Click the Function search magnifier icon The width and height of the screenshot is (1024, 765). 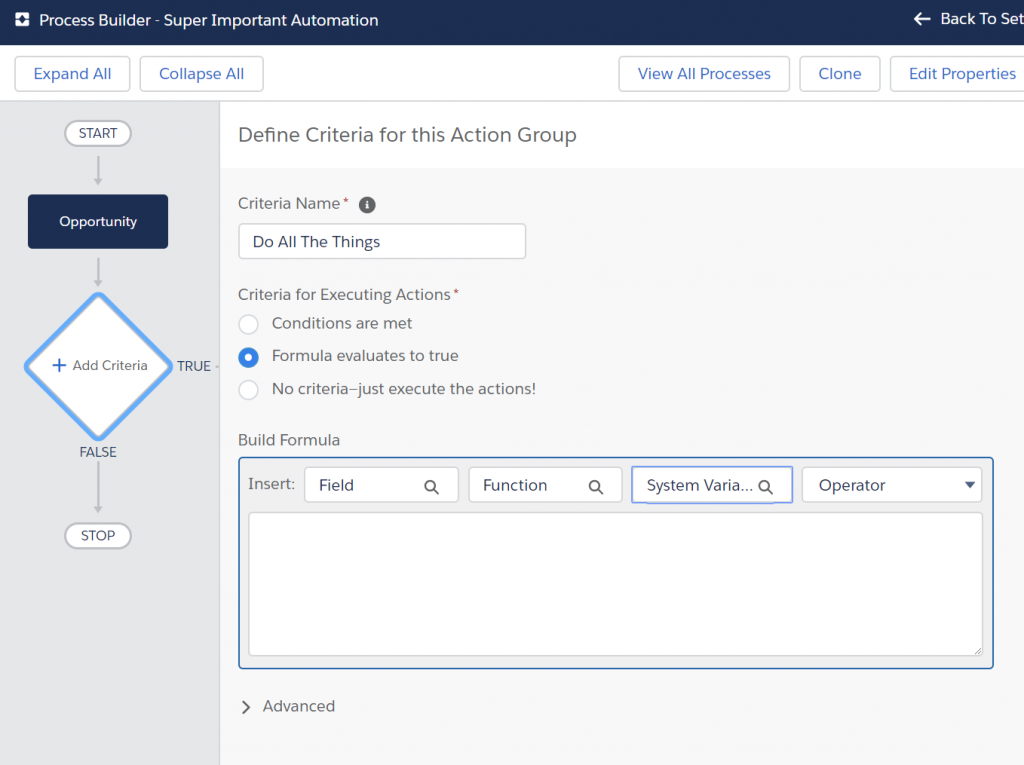tap(595, 486)
